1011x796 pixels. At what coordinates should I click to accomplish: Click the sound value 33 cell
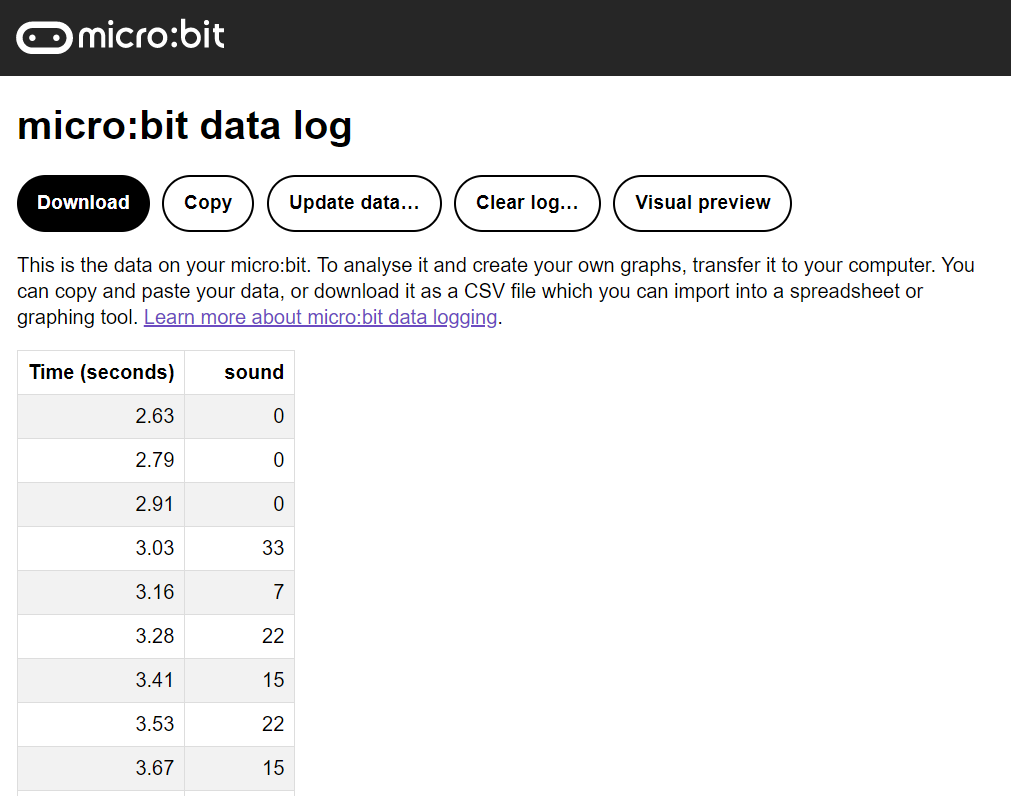click(x=240, y=548)
